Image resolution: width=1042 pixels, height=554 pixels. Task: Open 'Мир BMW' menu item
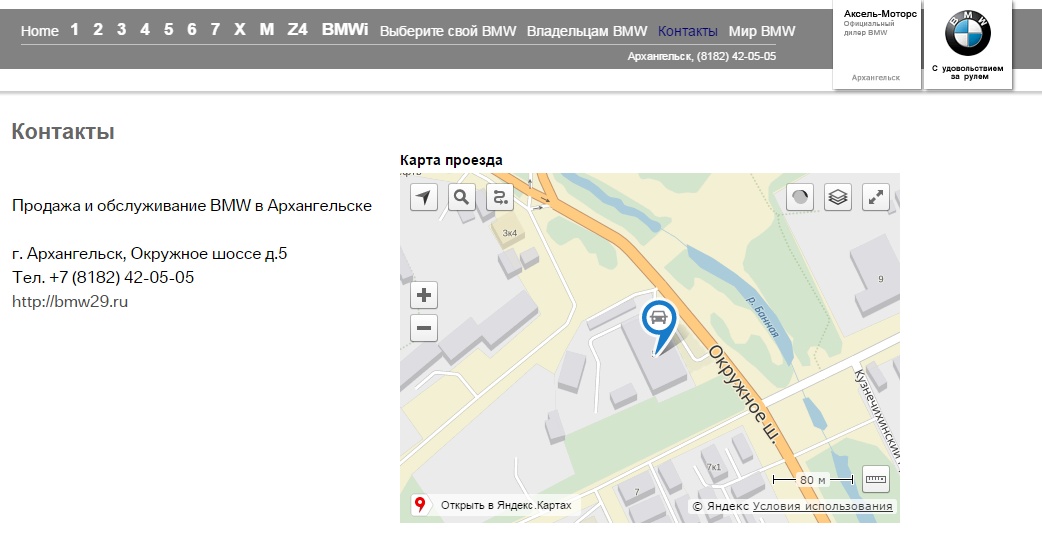click(762, 31)
